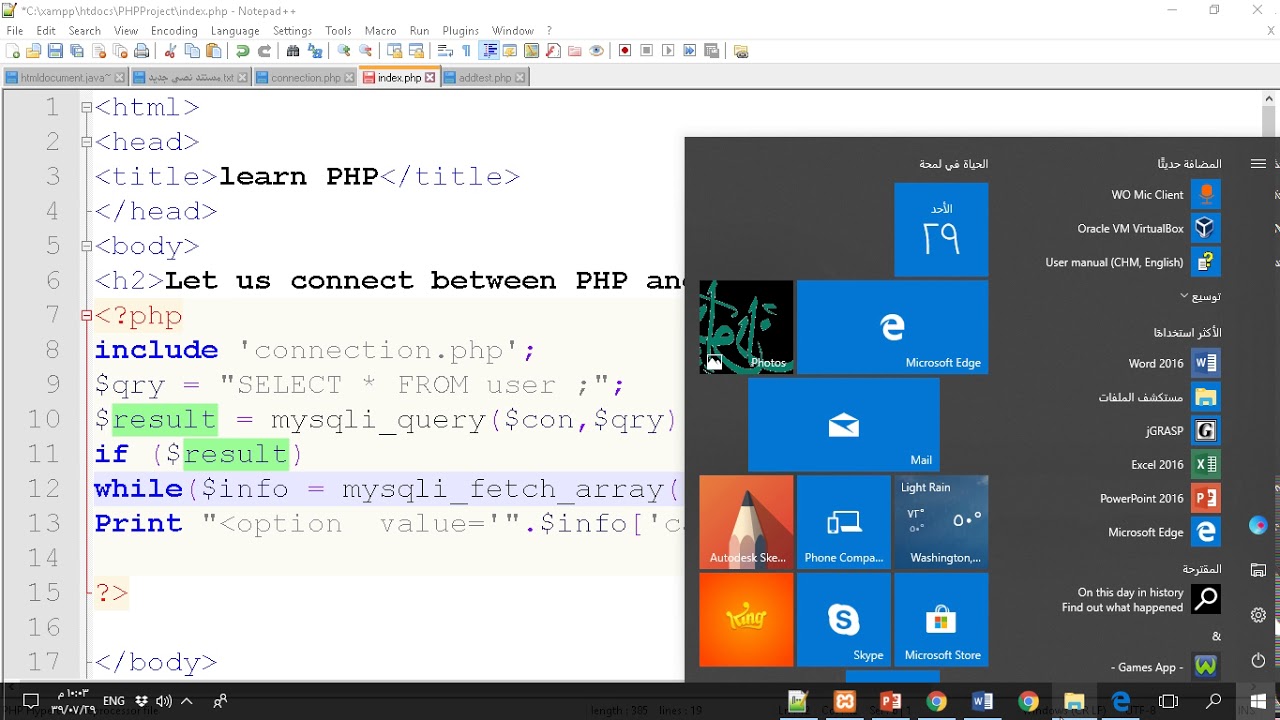The image size is (1280, 720).
Task: Collapse the <?php fold marker on line 7
Action: coord(87,315)
